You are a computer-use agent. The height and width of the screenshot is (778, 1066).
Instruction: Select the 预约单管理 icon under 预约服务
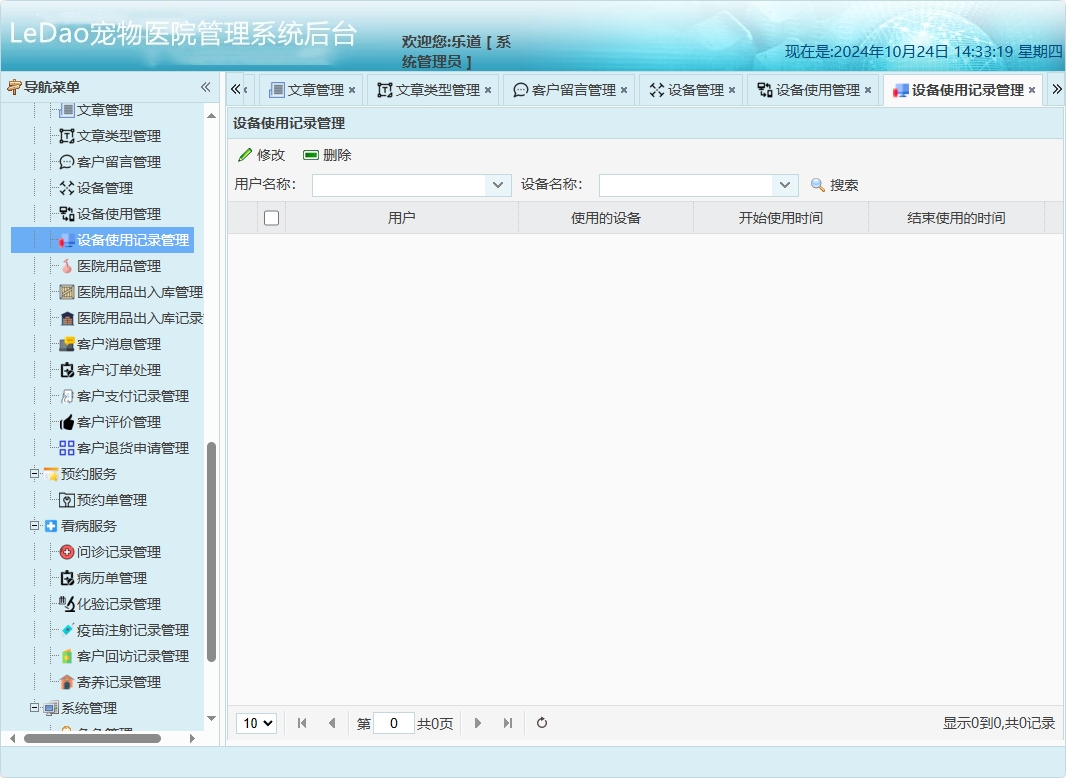click(x=67, y=499)
